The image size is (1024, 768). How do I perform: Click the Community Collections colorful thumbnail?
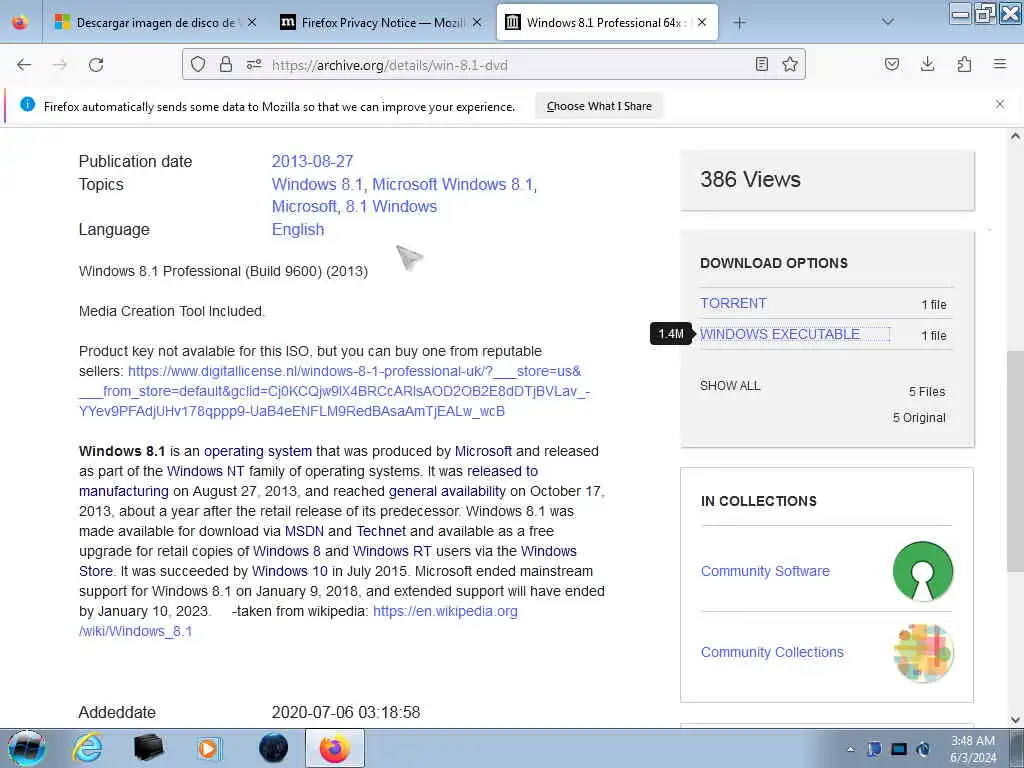(923, 652)
